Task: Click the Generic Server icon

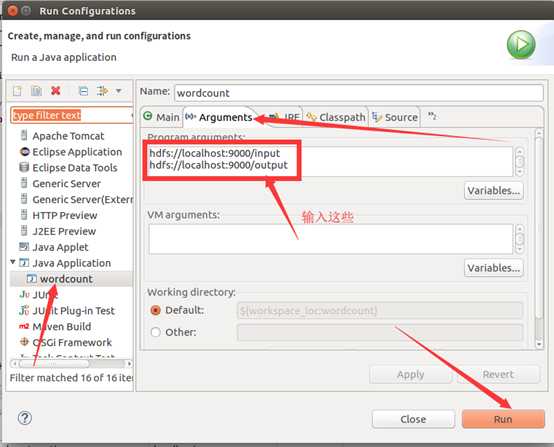Action: click(x=24, y=183)
